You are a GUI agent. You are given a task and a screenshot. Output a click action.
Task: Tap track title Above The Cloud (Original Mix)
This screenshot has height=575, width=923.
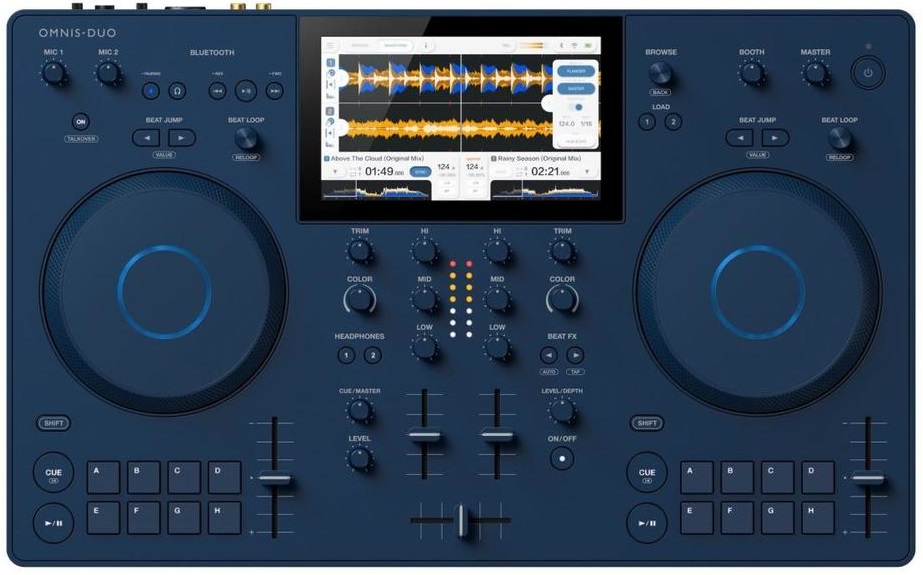pos(377,158)
